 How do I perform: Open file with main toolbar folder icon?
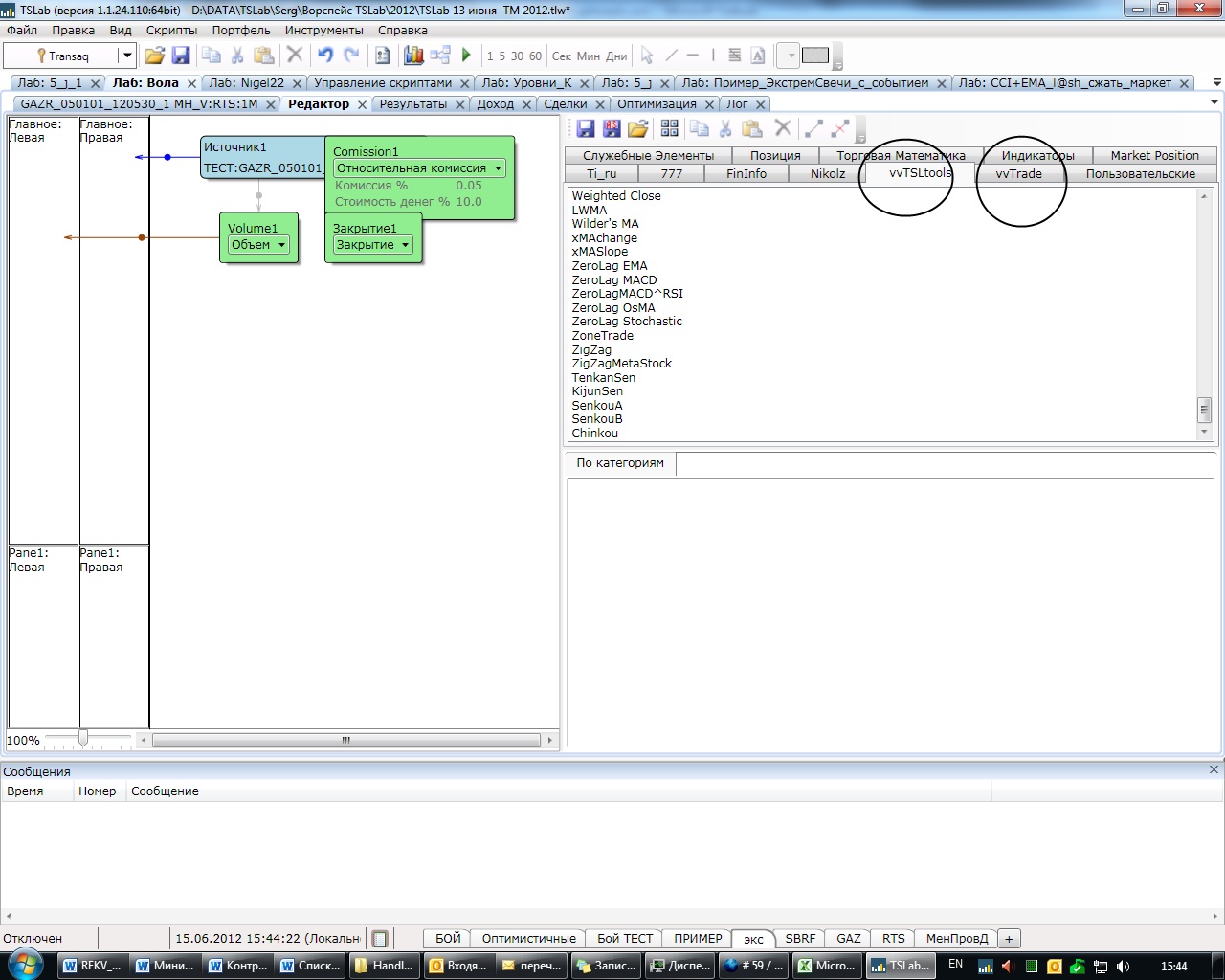click(x=154, y=56)
